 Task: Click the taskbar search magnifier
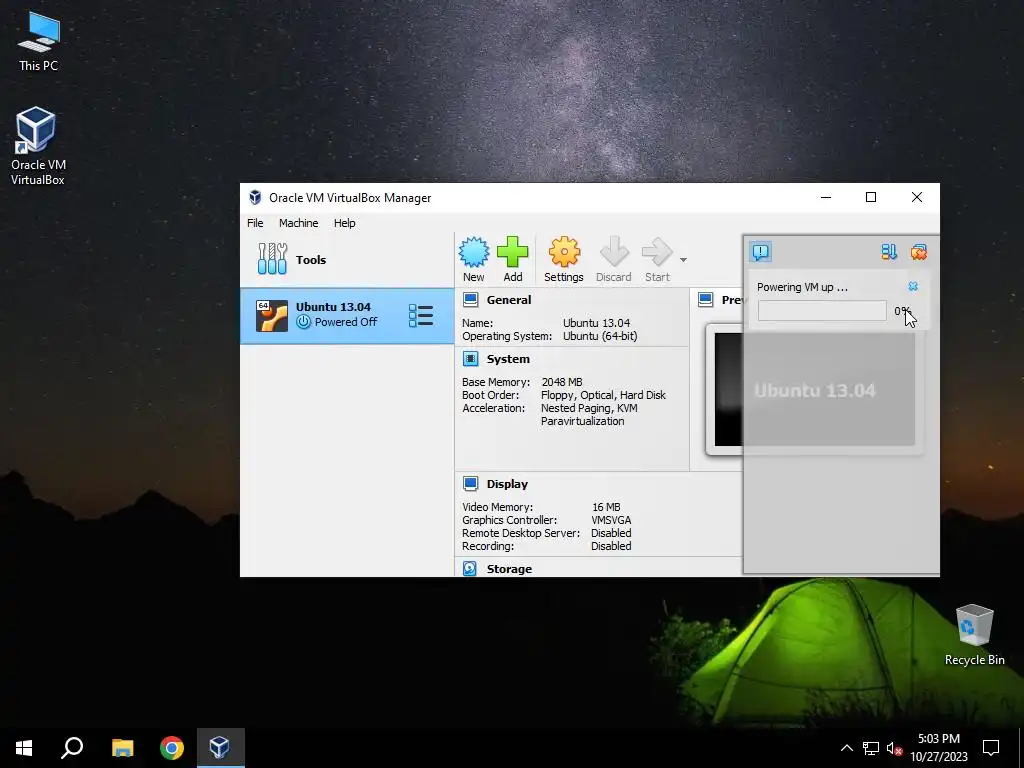(72, 748)
